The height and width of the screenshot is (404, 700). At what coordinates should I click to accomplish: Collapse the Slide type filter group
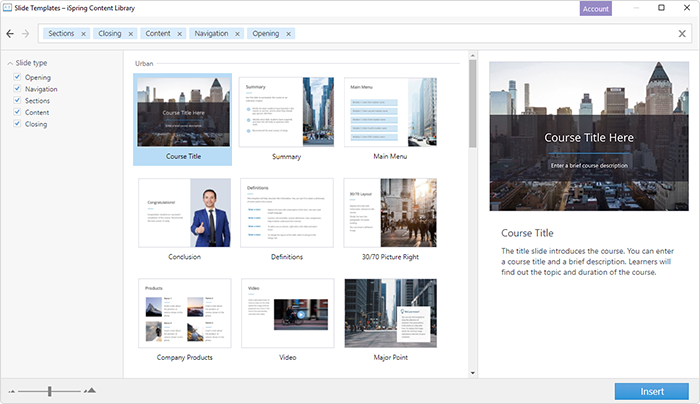point(10,63)
